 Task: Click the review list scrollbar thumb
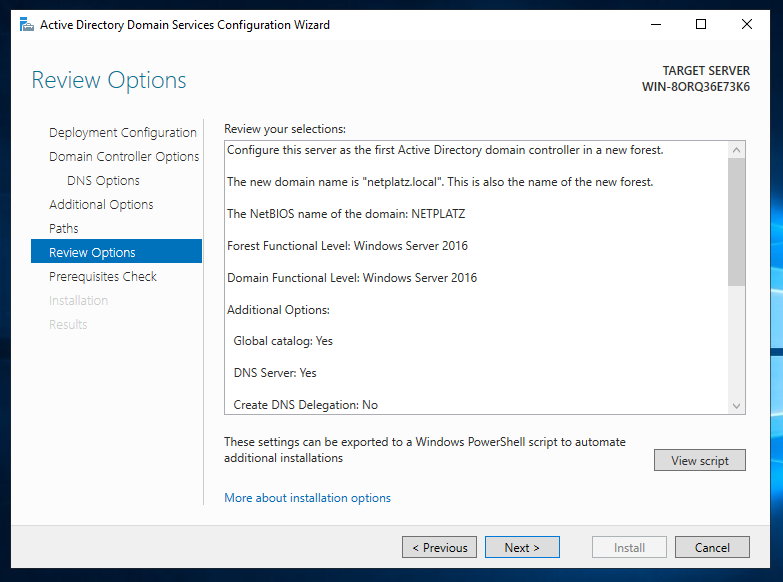[737, 222]
